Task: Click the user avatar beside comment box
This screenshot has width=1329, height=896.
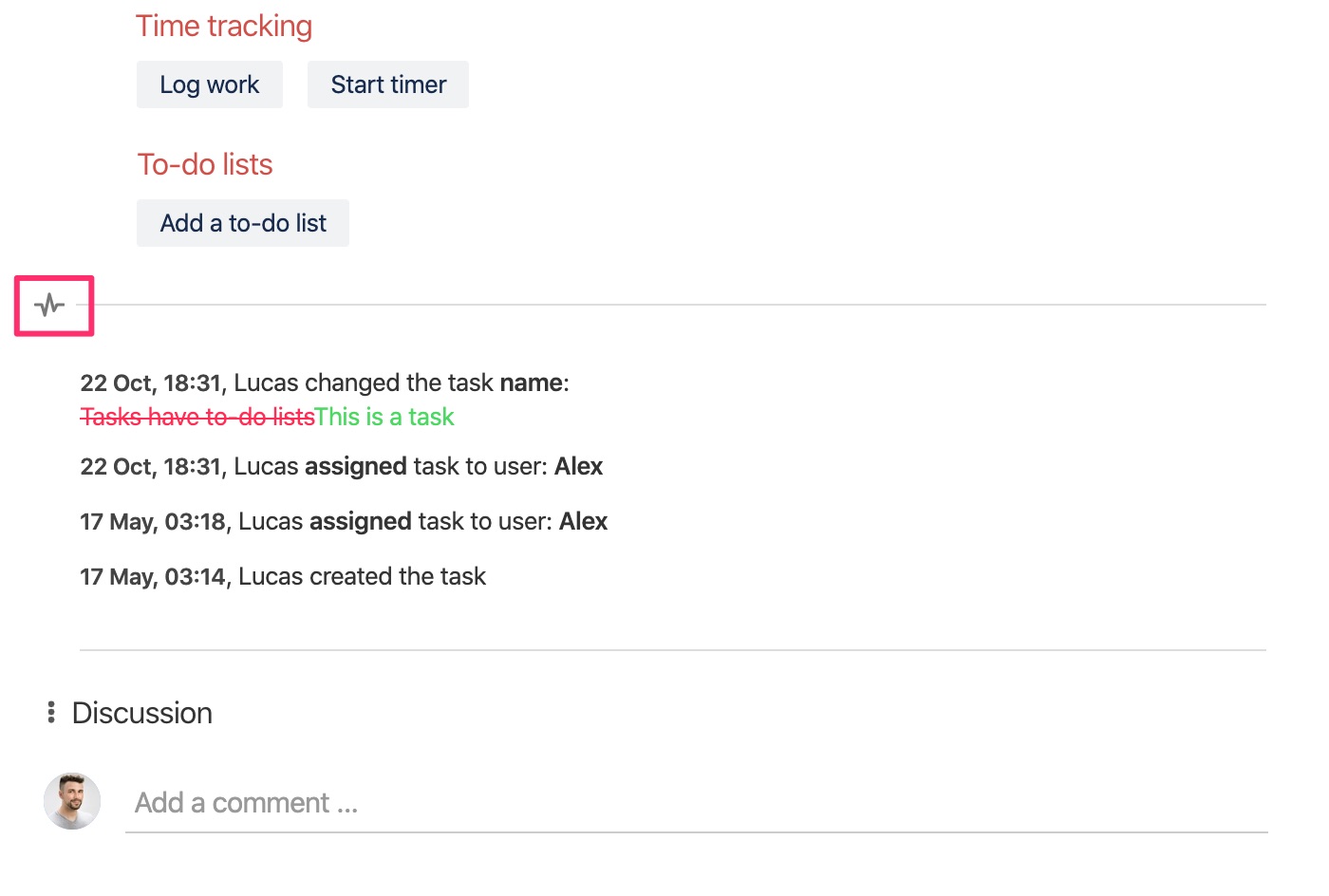Action: point(72,801)
